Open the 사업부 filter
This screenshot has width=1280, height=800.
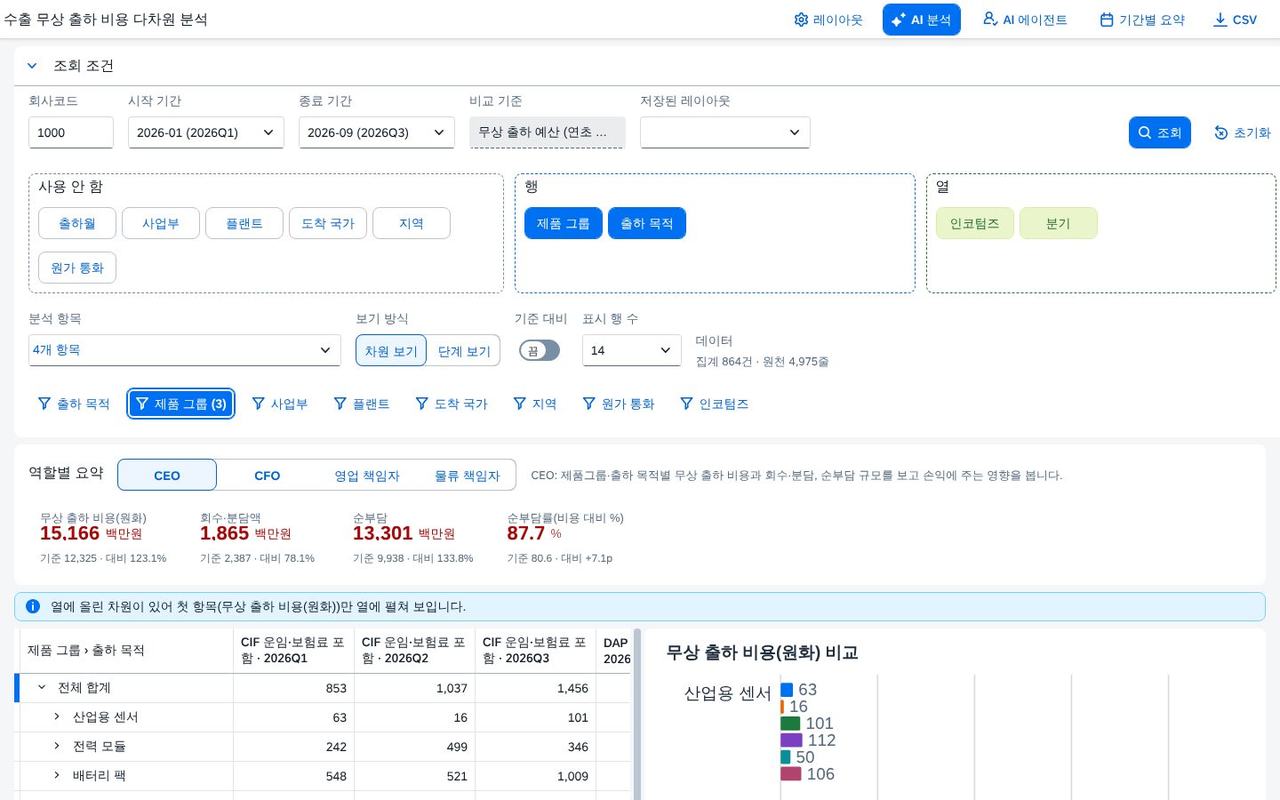click(279, 404)
